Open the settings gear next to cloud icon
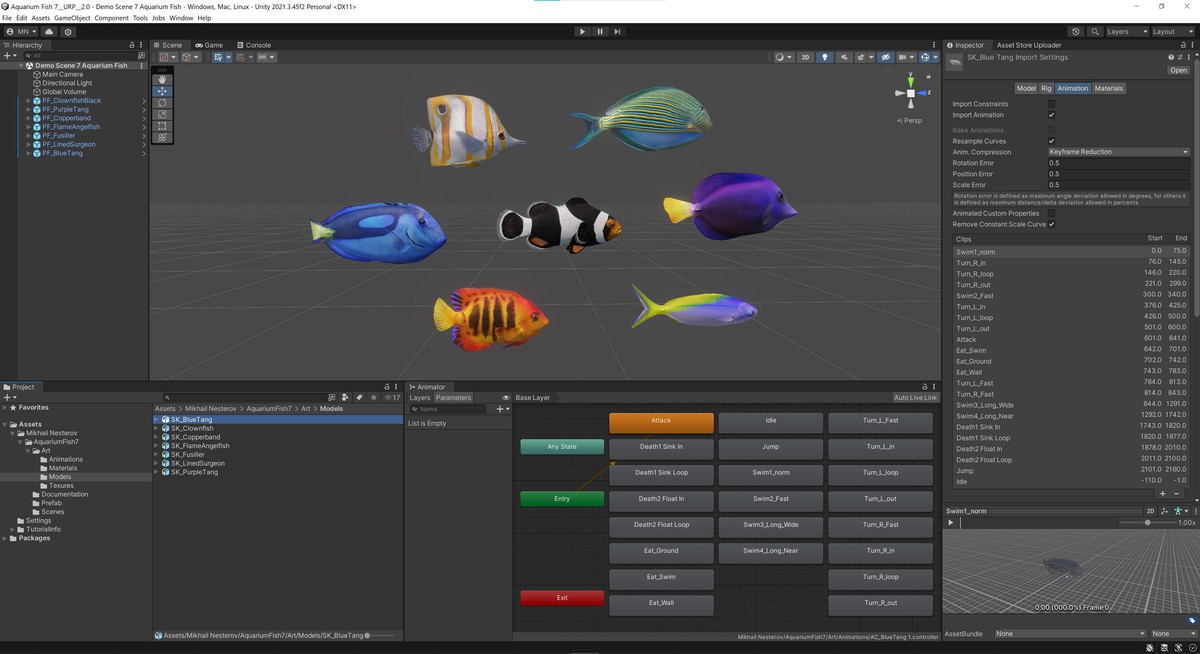 [68, 32]
